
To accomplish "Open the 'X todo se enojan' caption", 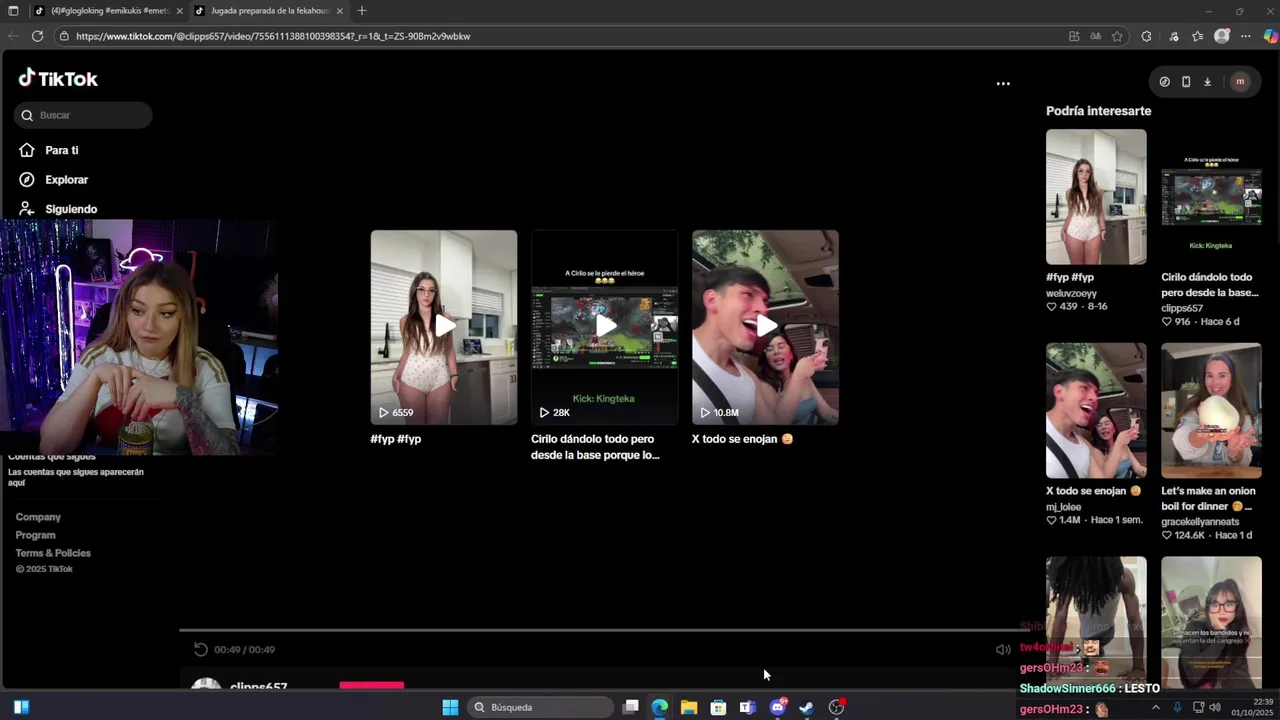I will point(742,439).
